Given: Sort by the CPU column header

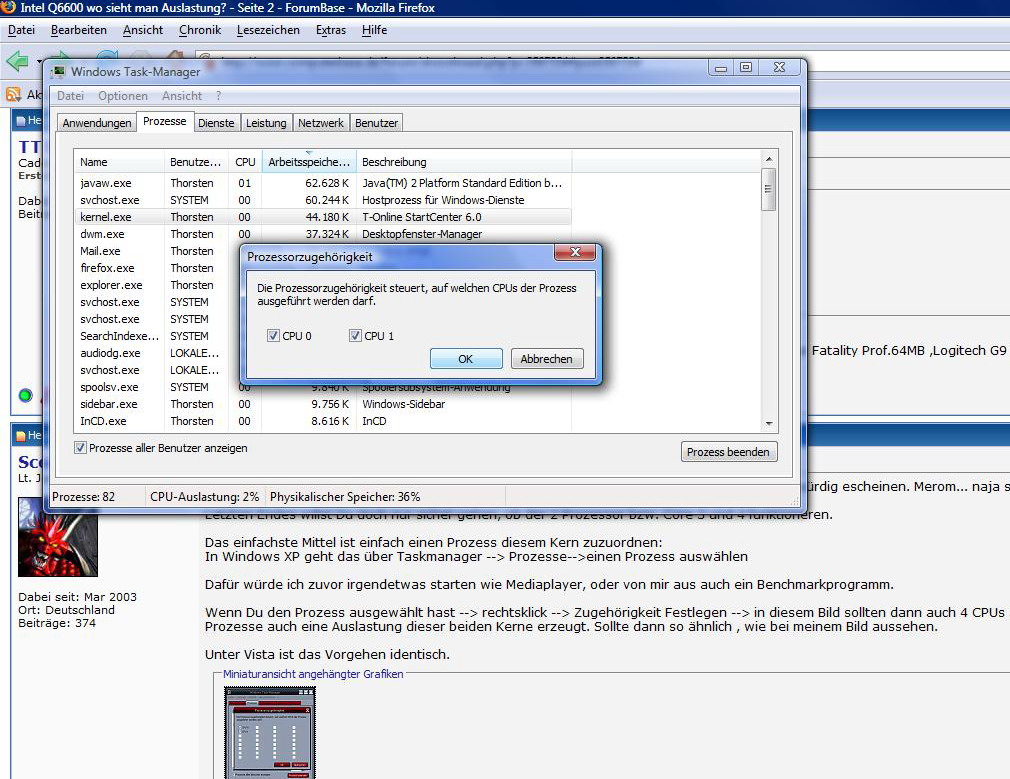Looking at the screenshot, I should [x=245, y=162].
